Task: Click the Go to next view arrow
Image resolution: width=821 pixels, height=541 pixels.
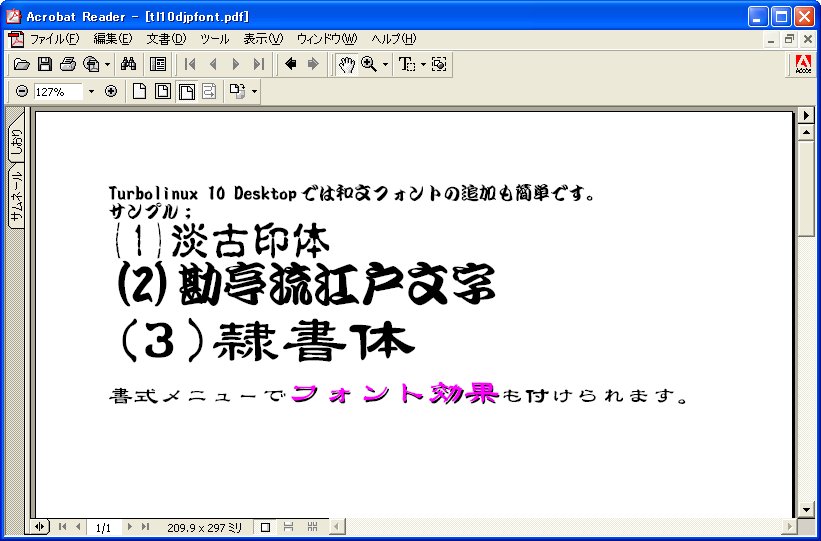Action: pyautogui.click(x=313, y=64)
